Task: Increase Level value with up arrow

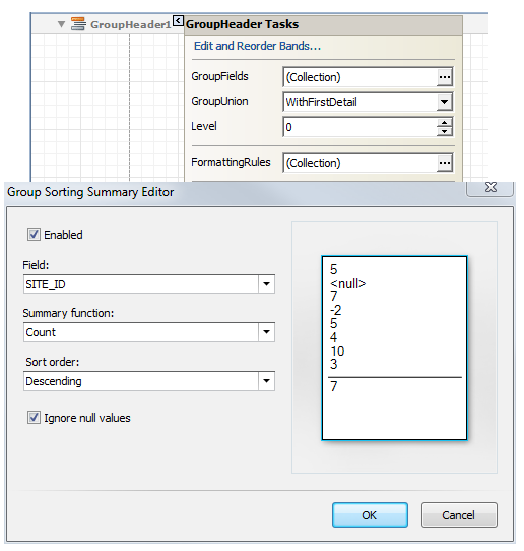Action: (445, 123)
